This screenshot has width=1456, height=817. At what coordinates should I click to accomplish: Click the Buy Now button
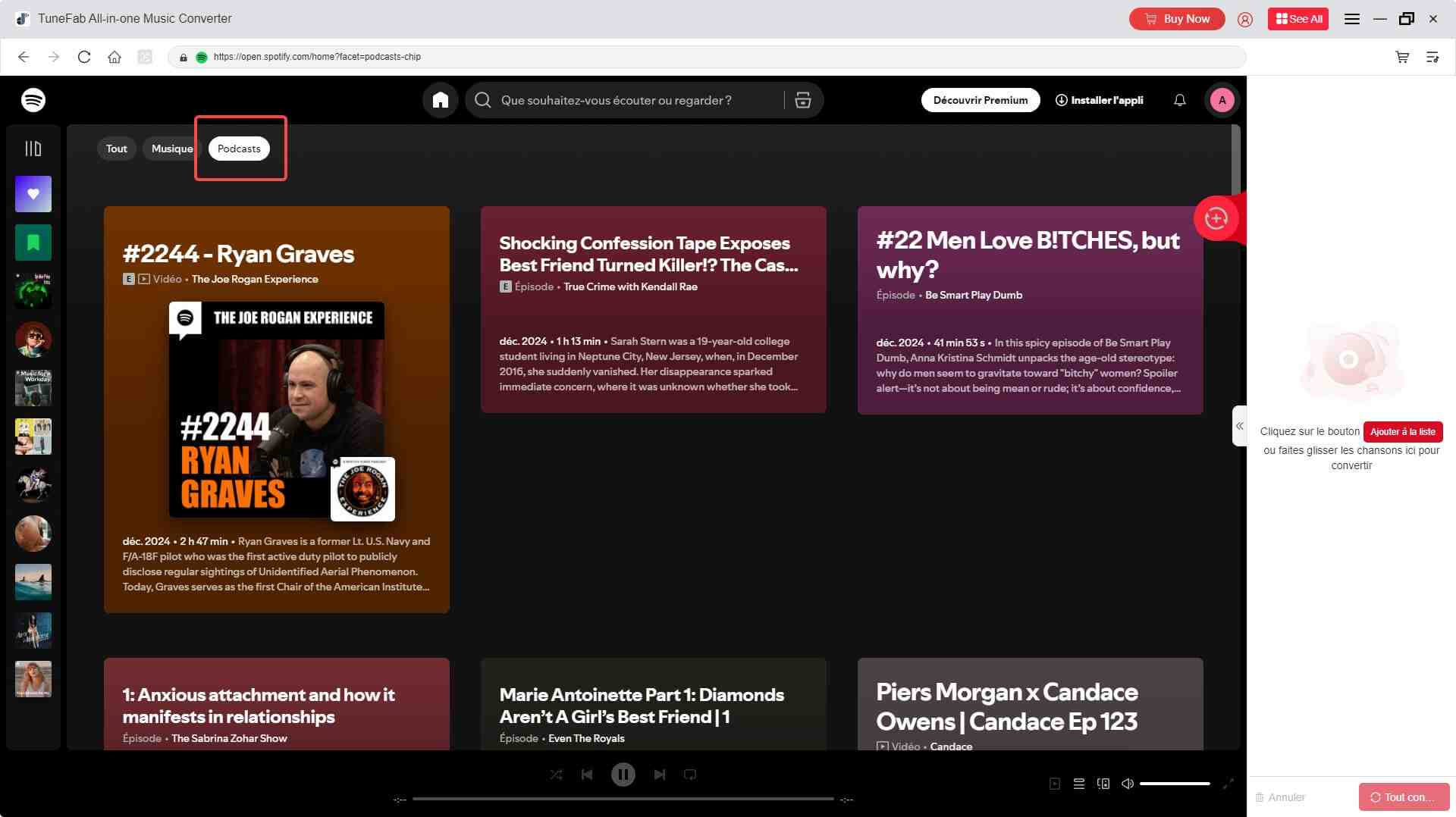[x=1177, y=19]
